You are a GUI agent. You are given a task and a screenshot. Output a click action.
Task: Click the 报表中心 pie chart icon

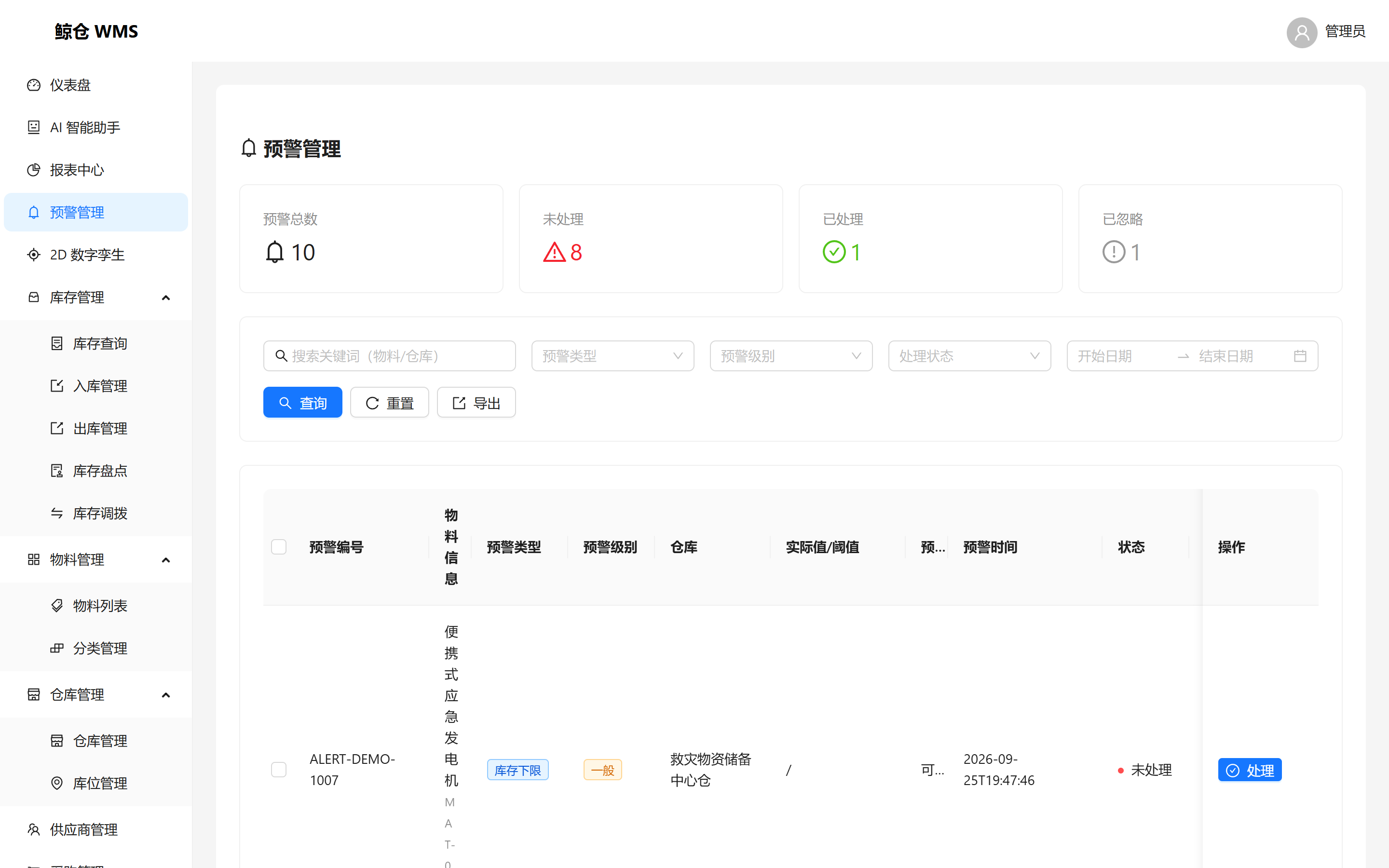click(34, 170)
